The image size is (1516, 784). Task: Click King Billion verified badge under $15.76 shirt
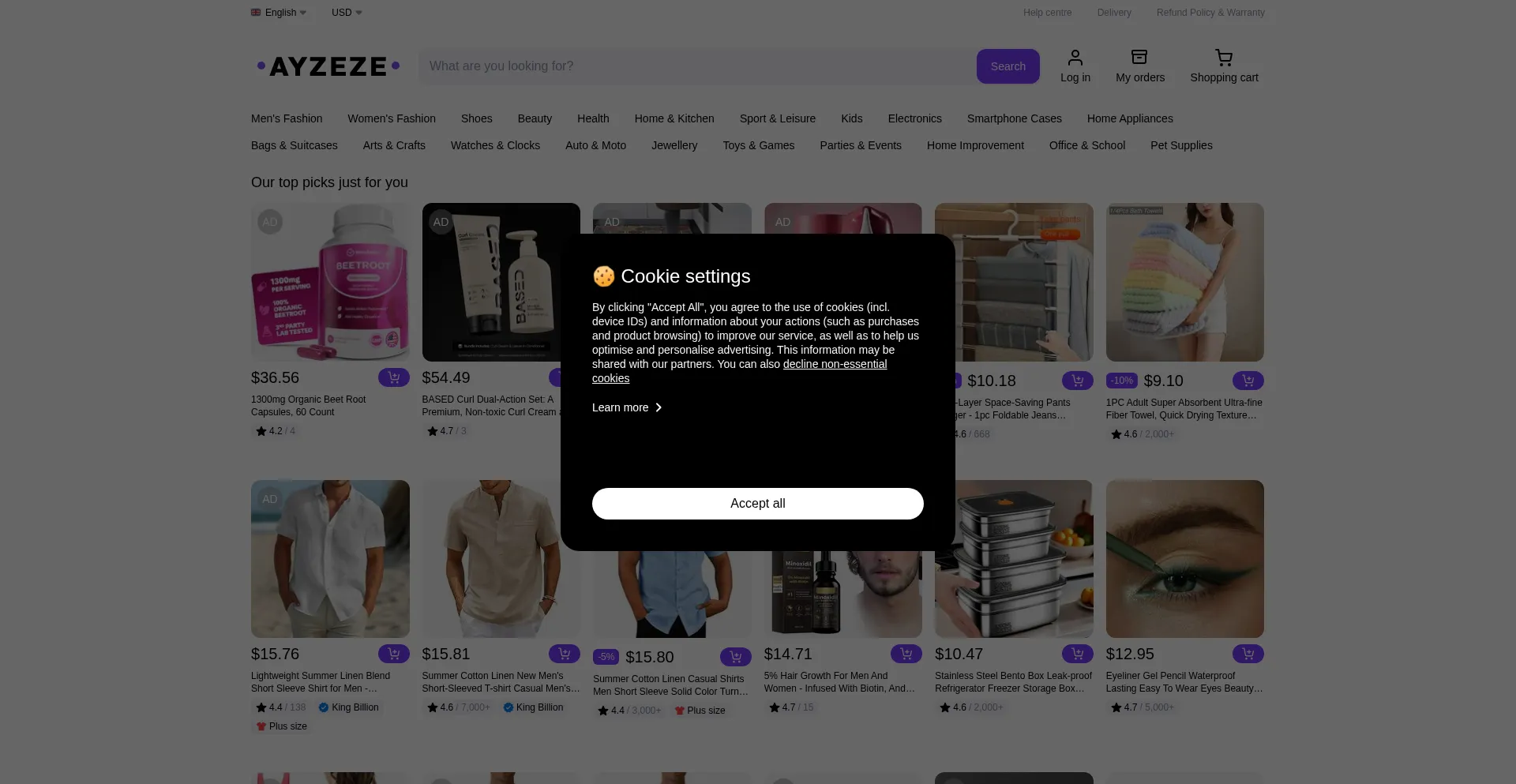click(348, 707)
